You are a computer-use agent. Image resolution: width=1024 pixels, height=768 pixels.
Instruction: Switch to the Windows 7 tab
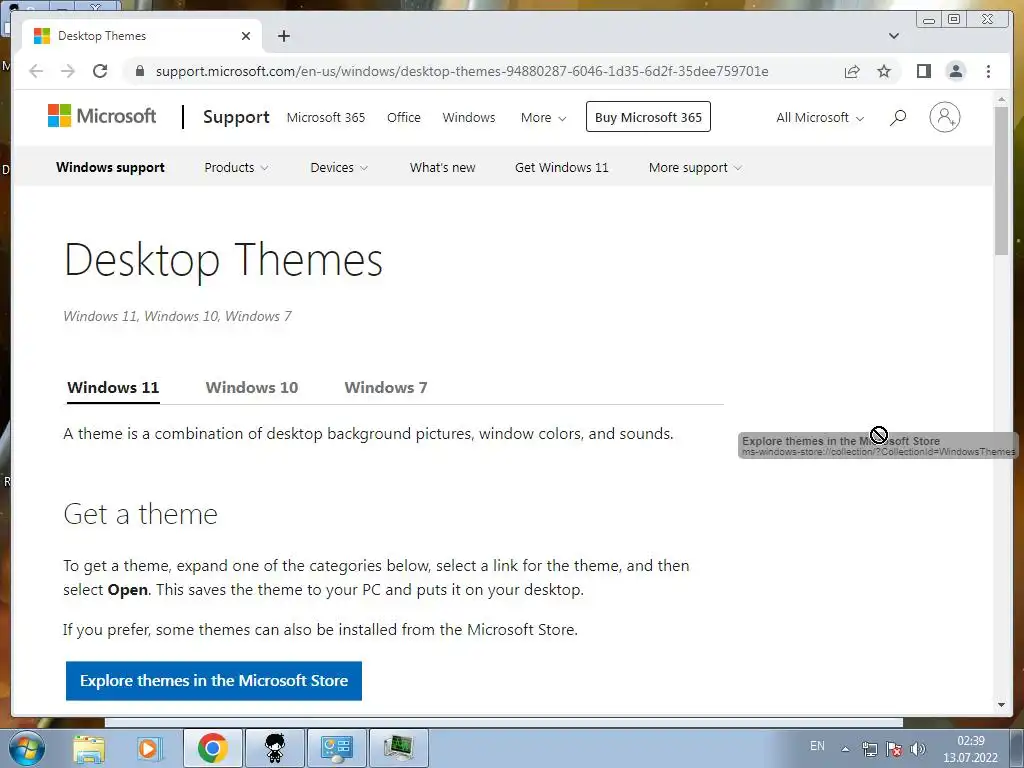(385, 387)
